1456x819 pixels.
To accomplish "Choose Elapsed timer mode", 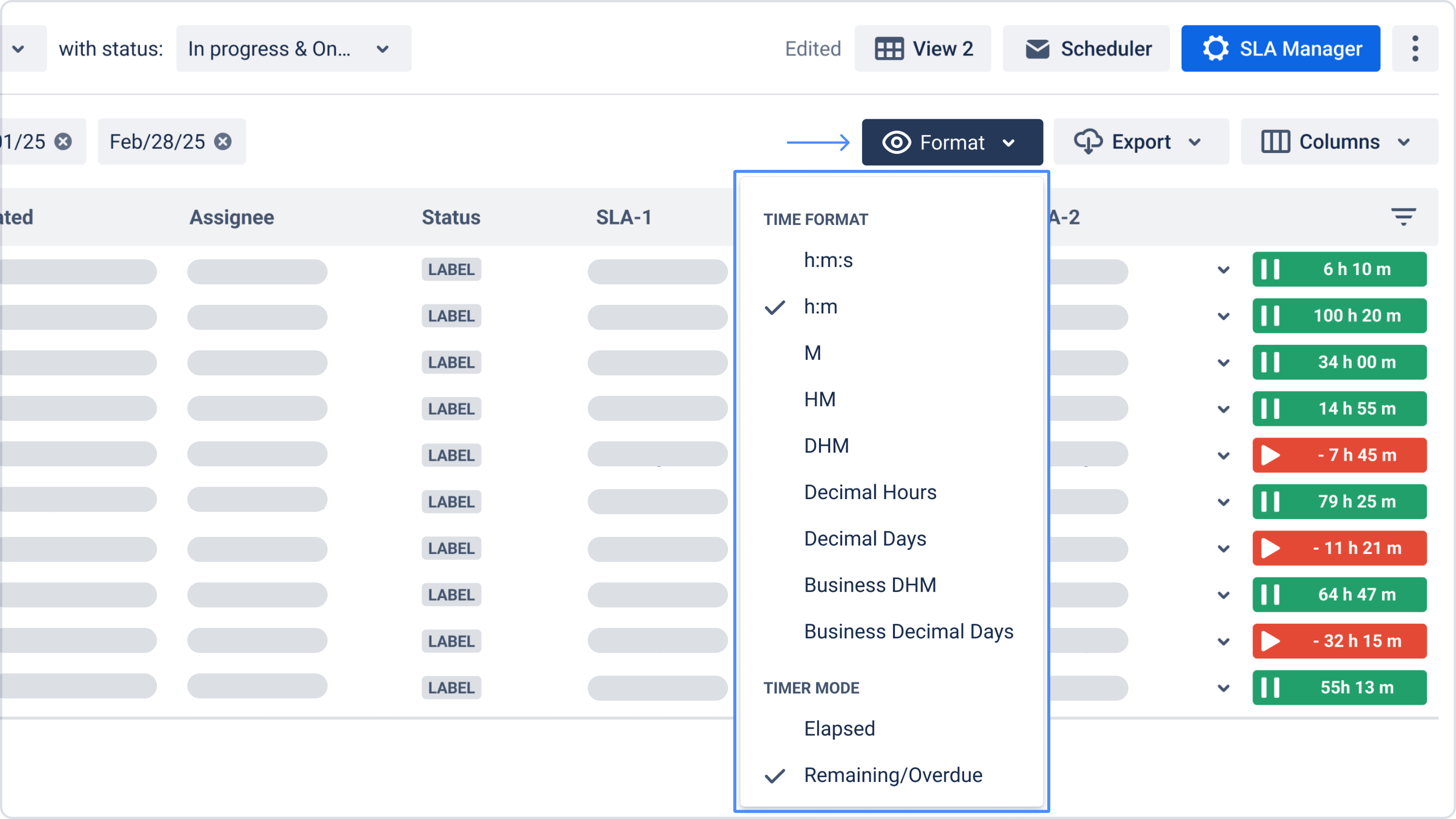I will [x=839, y=729].
